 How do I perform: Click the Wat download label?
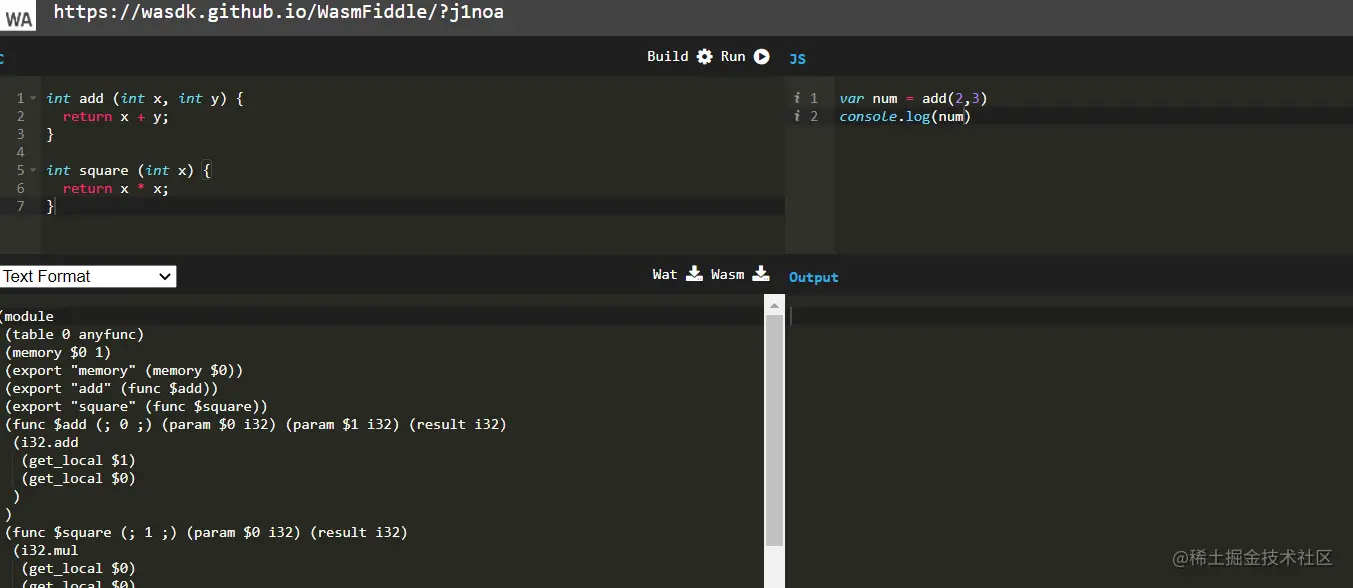point(665,274)
